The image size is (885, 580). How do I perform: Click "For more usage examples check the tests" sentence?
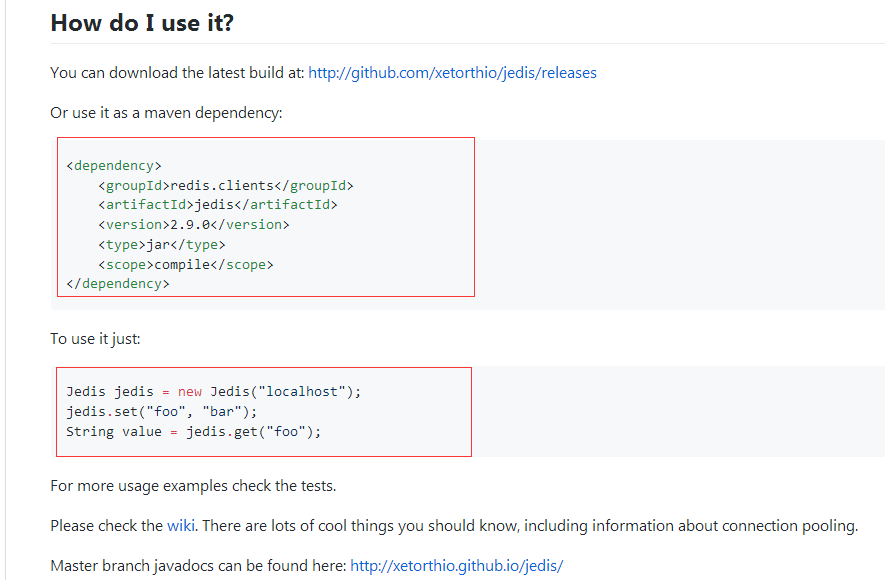(193, 487)
